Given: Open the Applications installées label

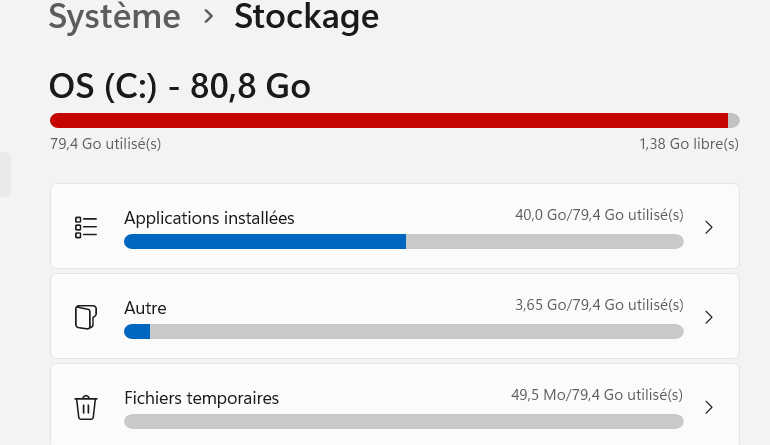Looking at the screenshot, I should [209, 217].
